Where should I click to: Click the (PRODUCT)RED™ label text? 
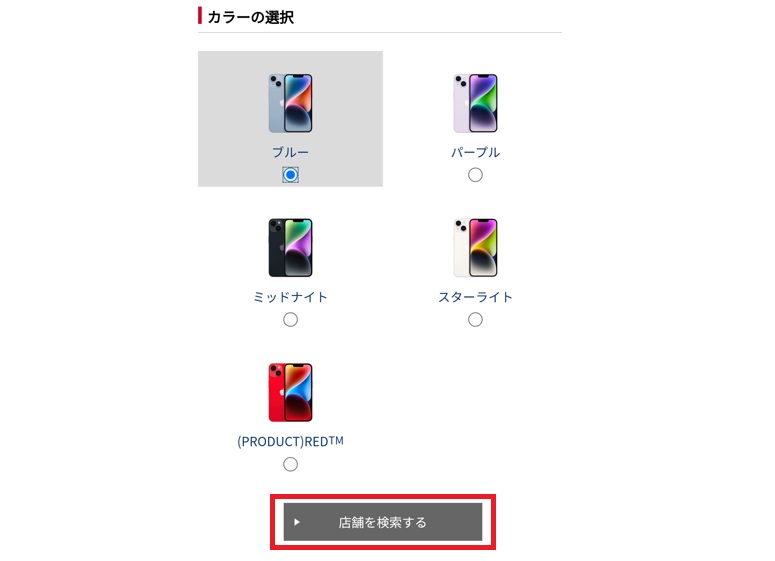click(x=290, y=441)
